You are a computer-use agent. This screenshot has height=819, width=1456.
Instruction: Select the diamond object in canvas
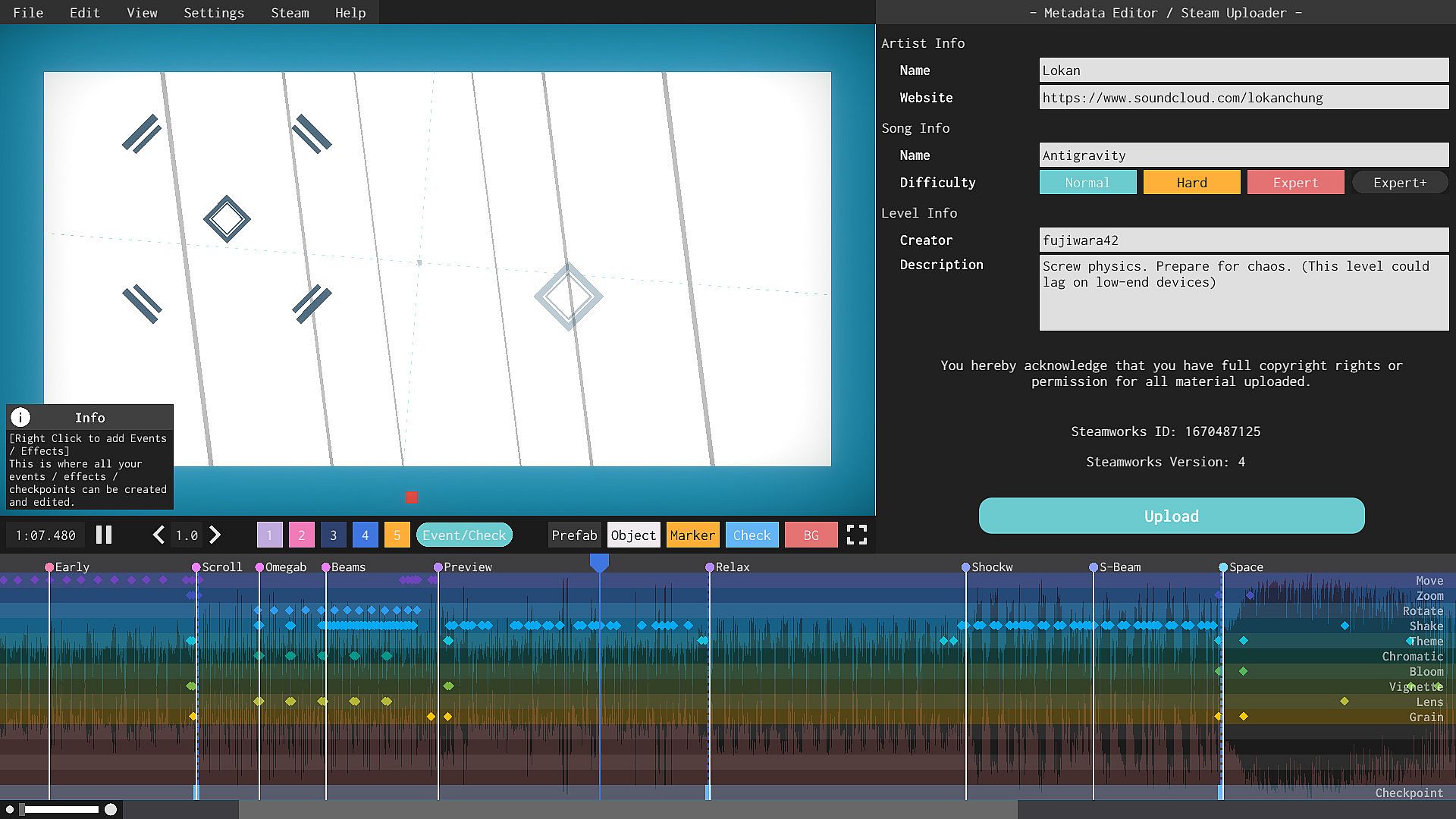coord(227,219)
